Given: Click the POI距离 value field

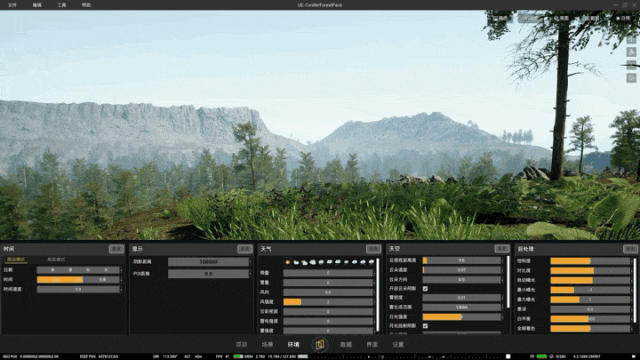Looking at the screenshot, I should point(208,273).
